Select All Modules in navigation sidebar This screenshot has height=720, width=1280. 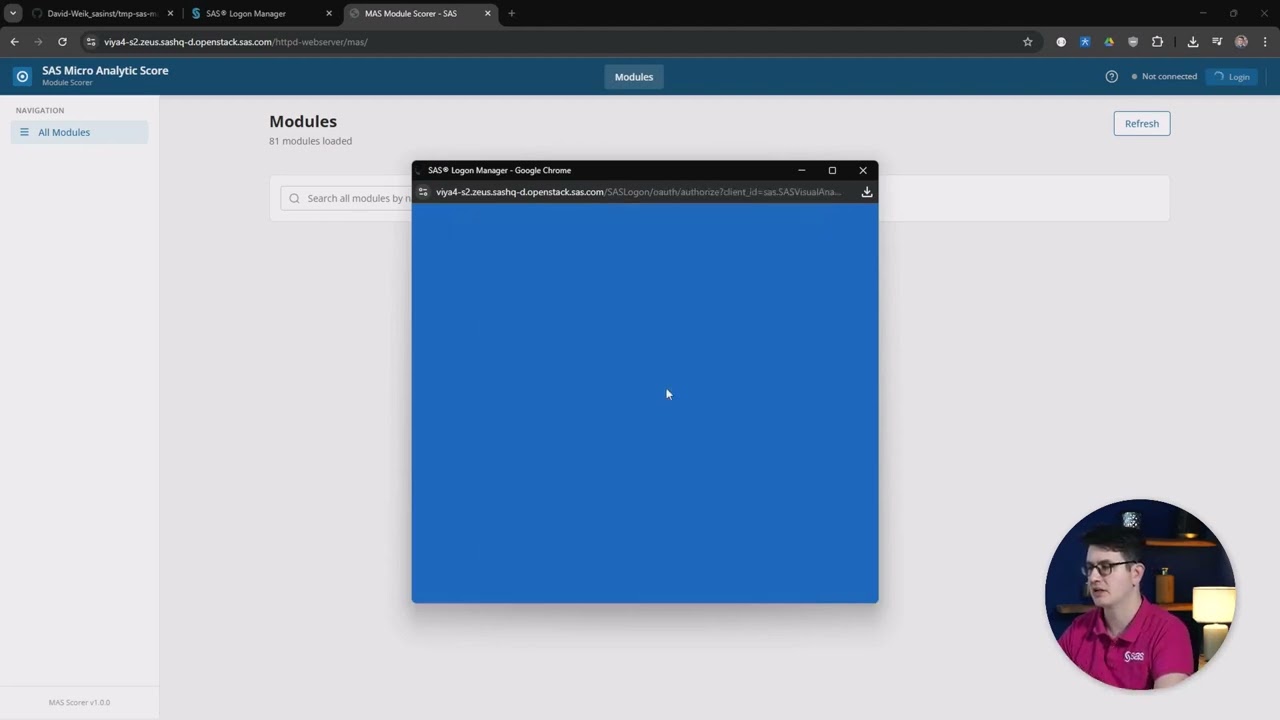pyautogui.click(x=79, y=132)
